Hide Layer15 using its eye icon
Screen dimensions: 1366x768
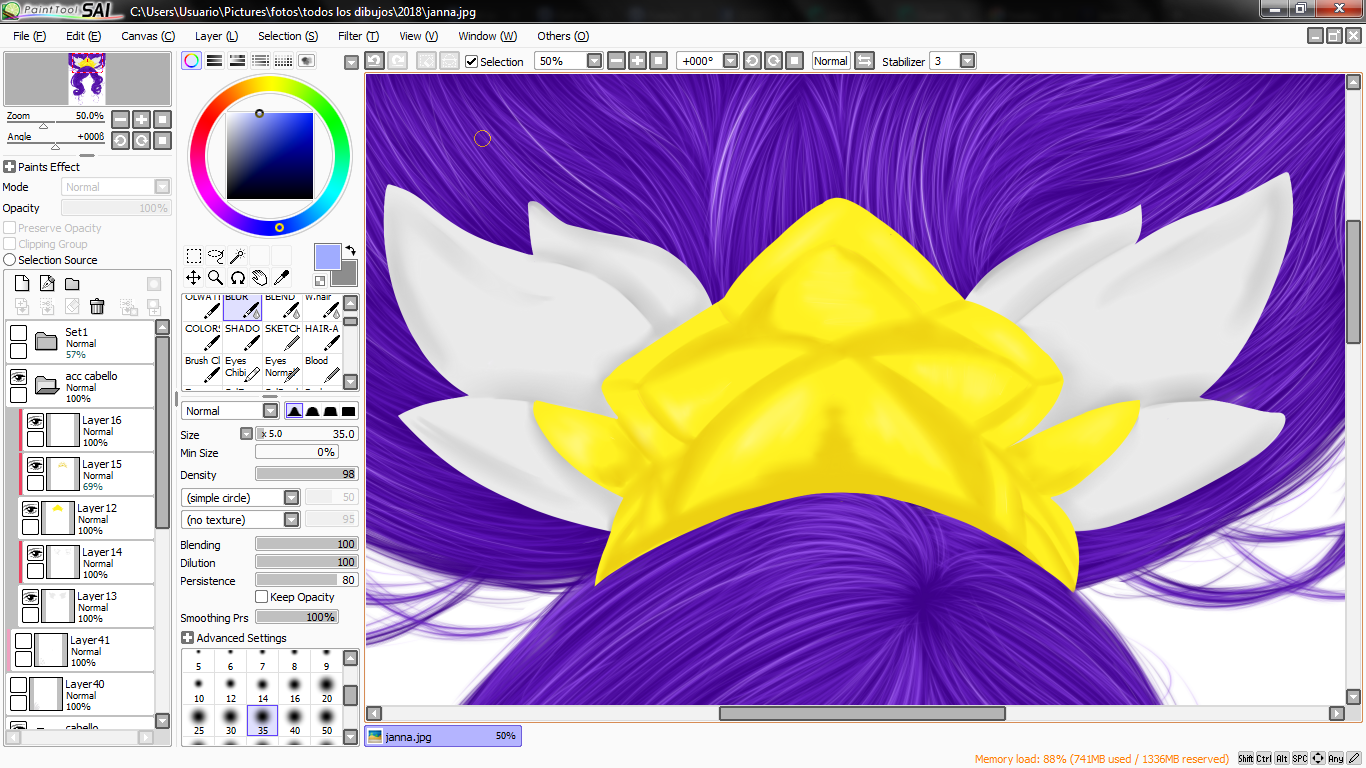[35, 464]
